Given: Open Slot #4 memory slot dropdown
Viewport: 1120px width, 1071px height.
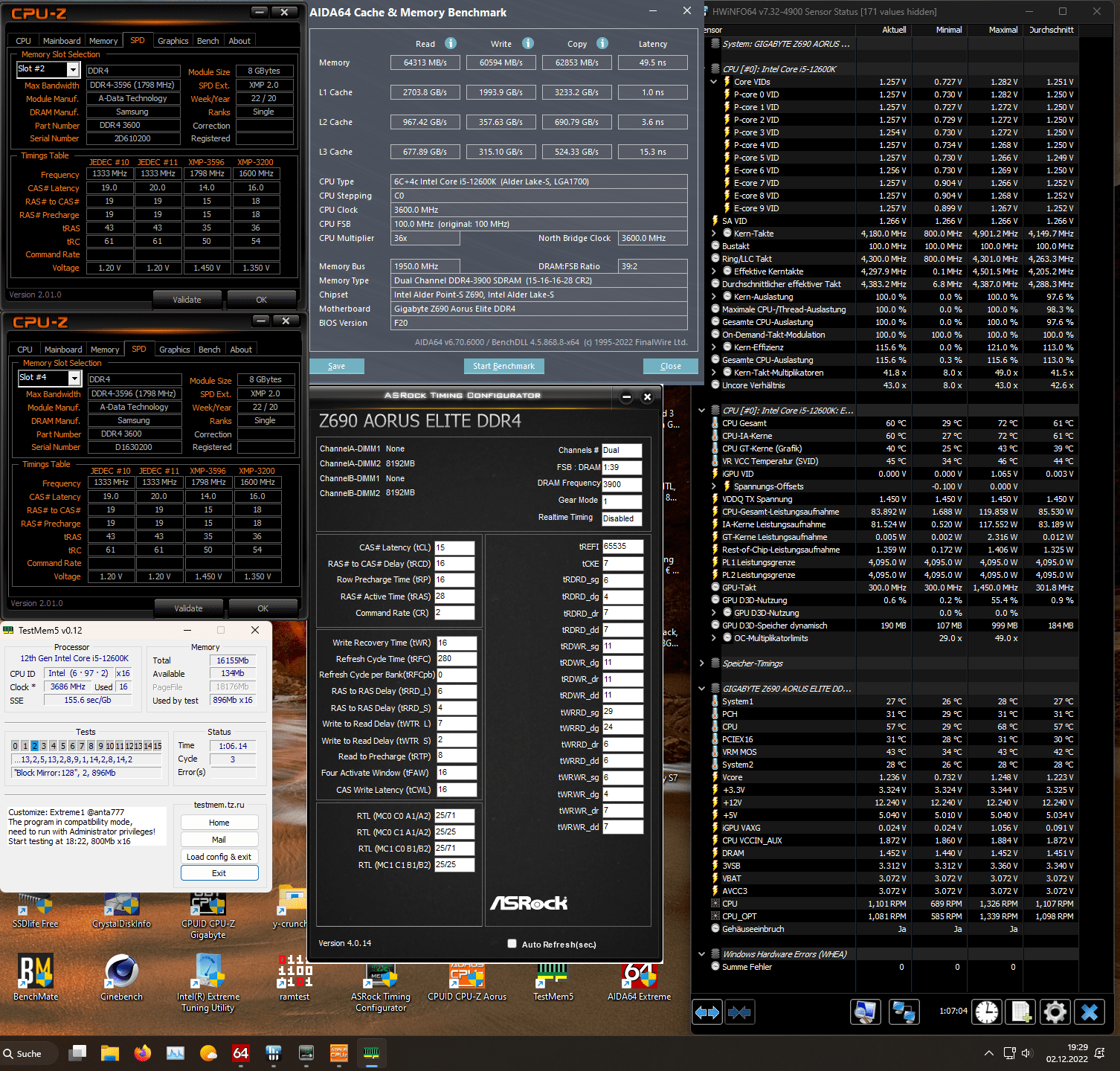Looking at the screenshot, I should 74,378.
